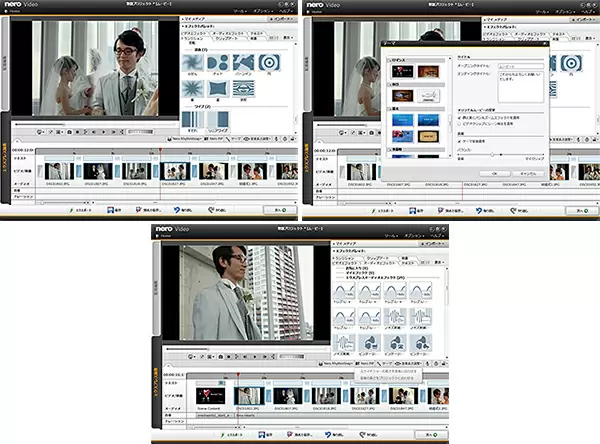Screen dimensions: 600x444
Task: Choose the first fit-duration context menu option
Action: 388,371
